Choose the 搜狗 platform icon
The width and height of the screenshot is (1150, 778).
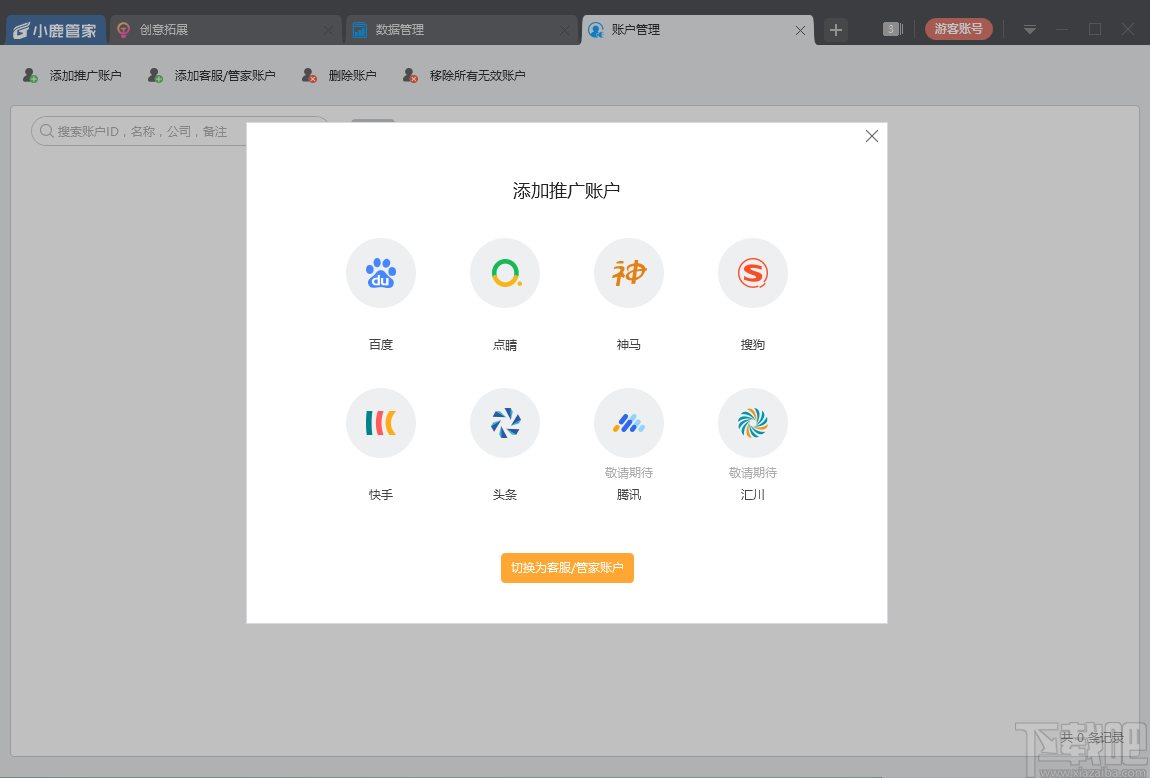tap(752, 273)
